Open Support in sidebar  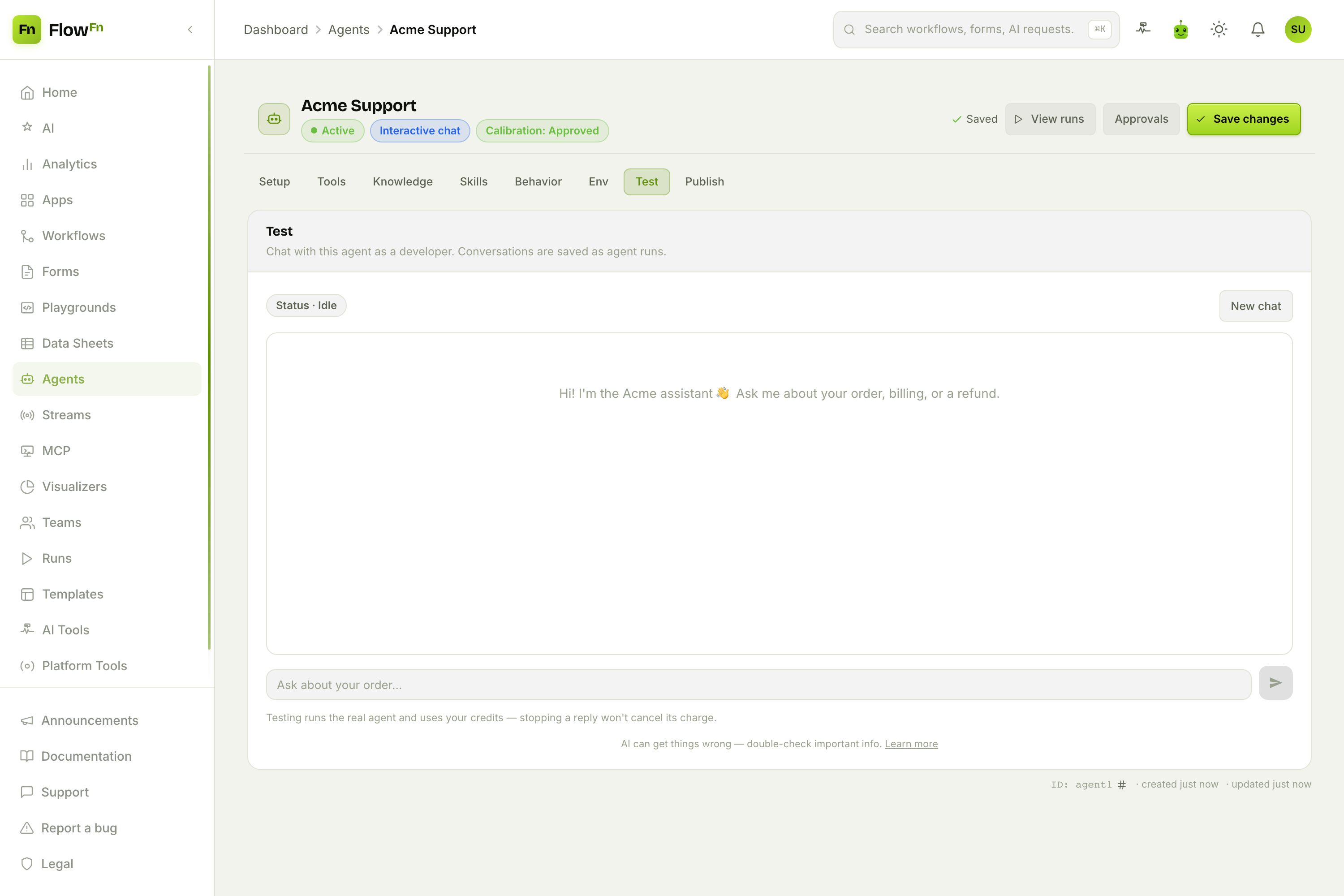click(x=107, y=792)
